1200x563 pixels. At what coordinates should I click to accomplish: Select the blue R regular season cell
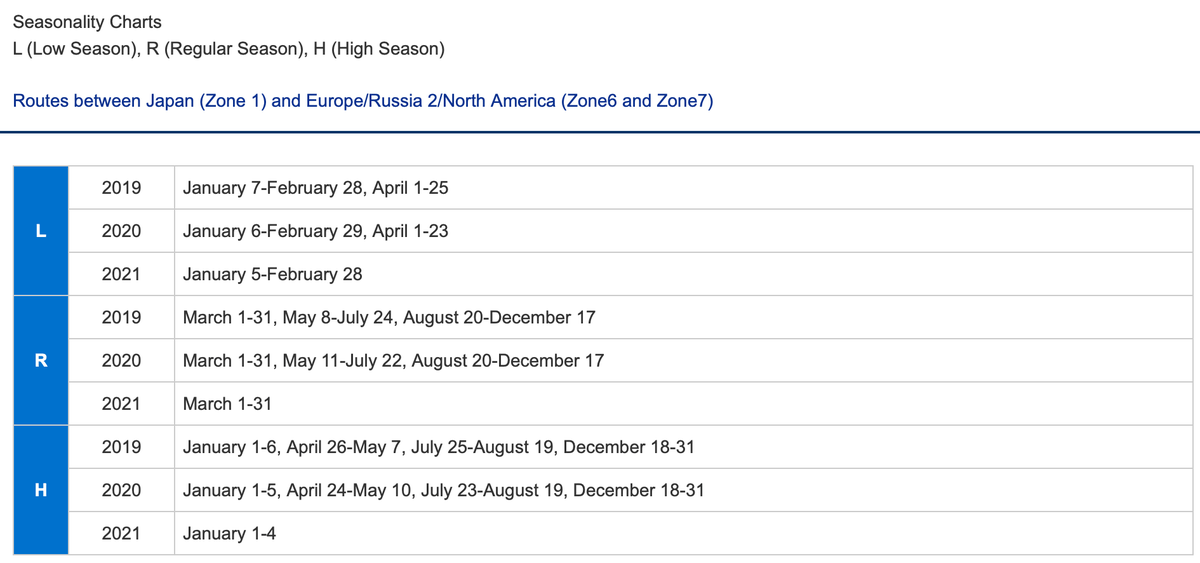pyautogui.click(x=41, y=360)
